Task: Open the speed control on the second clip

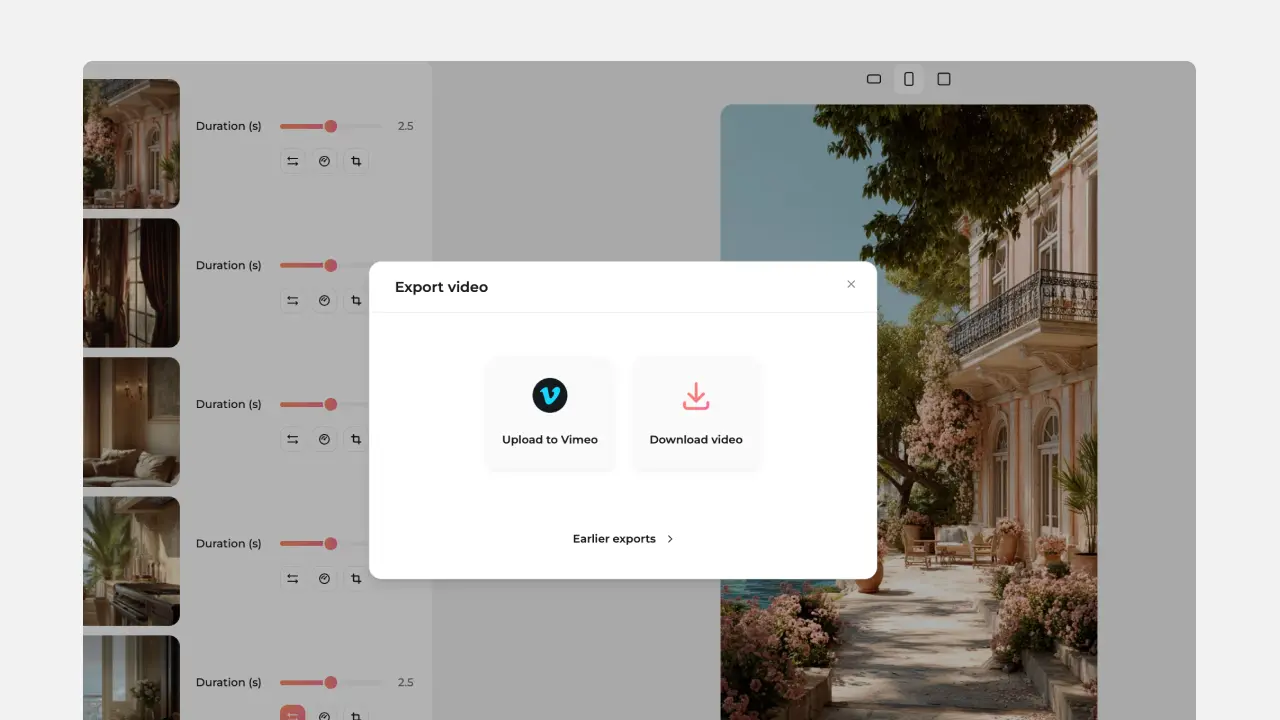Action: tap(324, 300)
